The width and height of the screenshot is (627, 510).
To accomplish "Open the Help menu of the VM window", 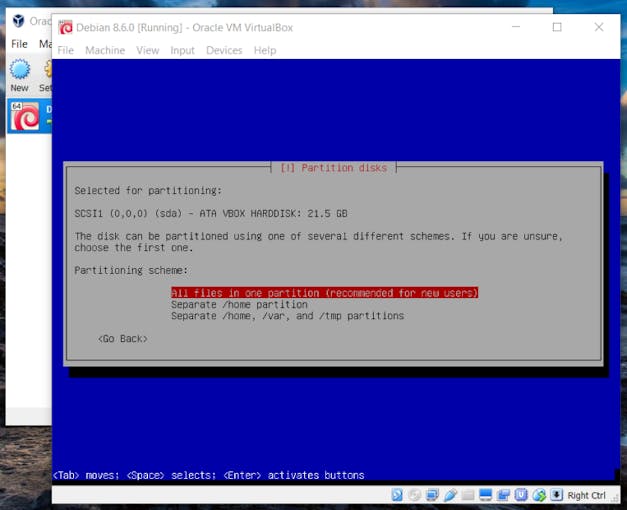I will click(x=265, y=50).
